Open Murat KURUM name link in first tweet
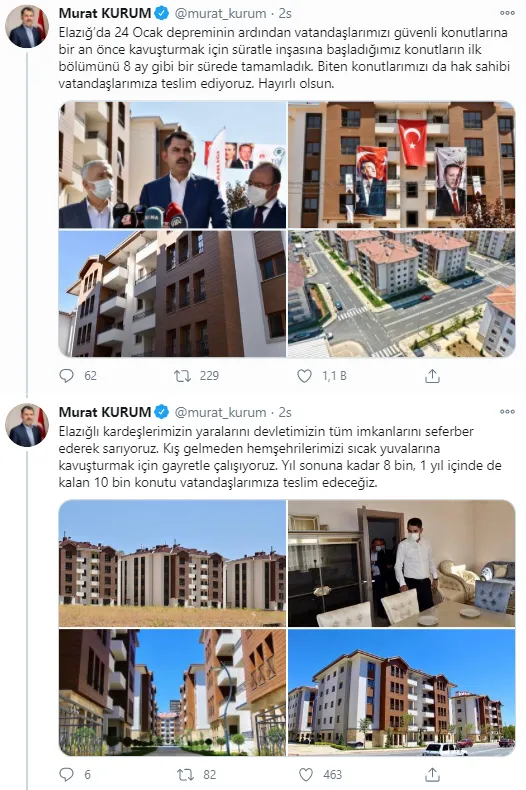 (x=105, y=13)
